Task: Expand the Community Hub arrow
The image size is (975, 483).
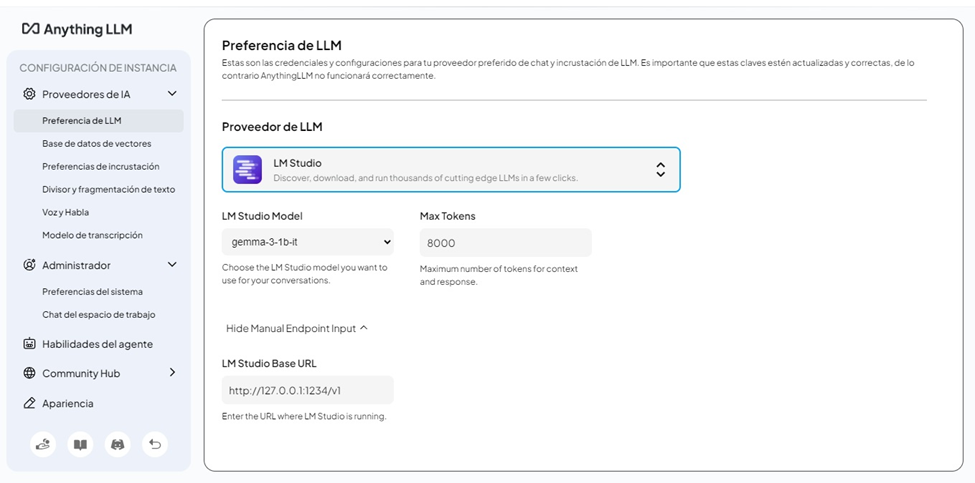Action: click(x=172, y=373)
